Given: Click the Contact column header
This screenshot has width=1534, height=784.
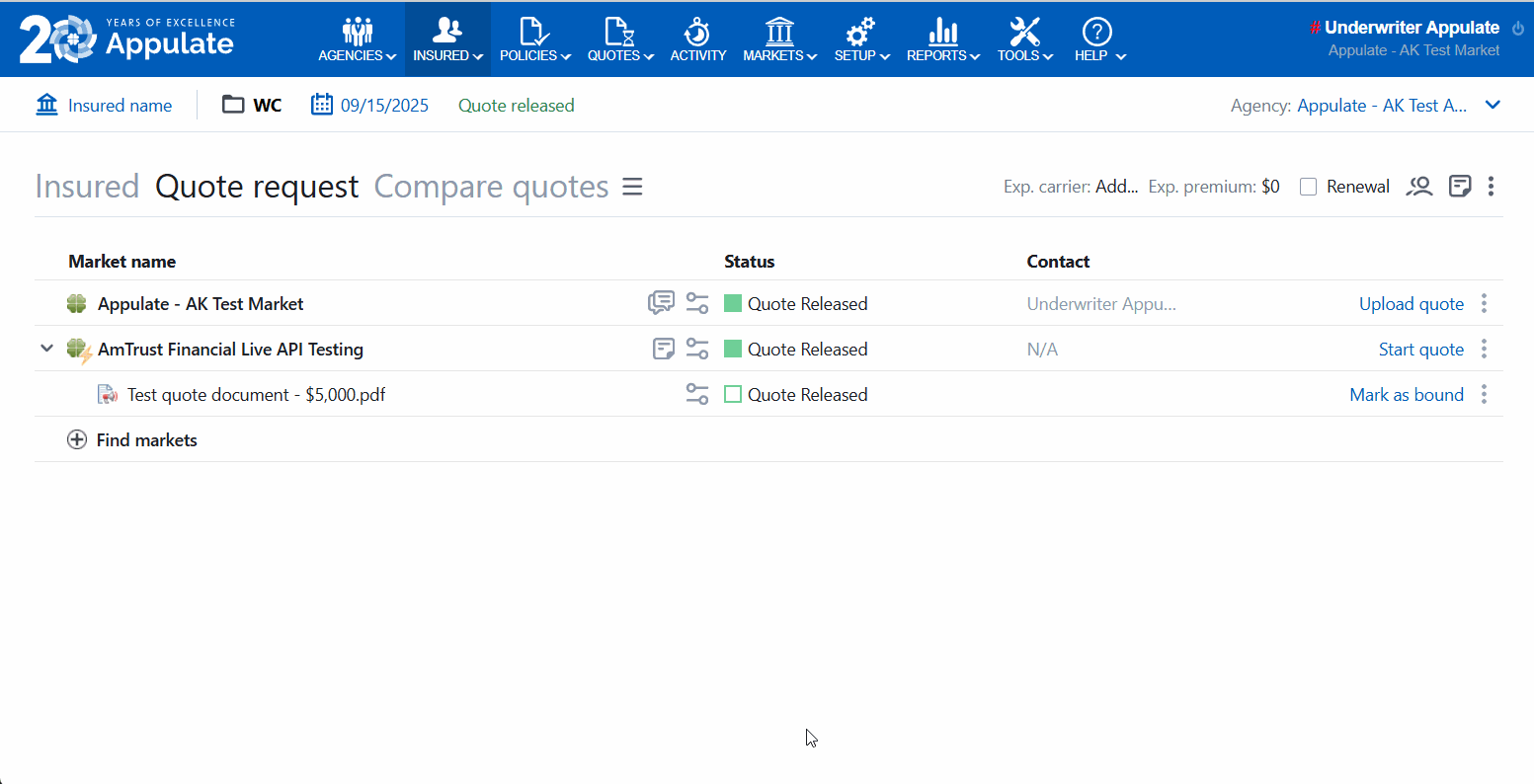Looking at the screenshot, I should coord(1058,262).
